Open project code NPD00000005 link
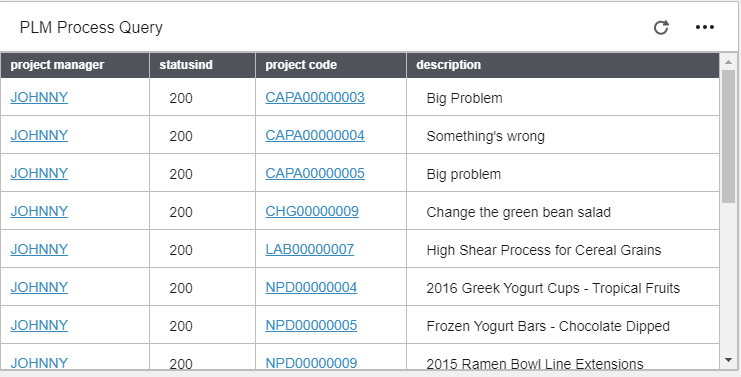The width and height of the screenshot is (741, 377). tap(311, 326)
